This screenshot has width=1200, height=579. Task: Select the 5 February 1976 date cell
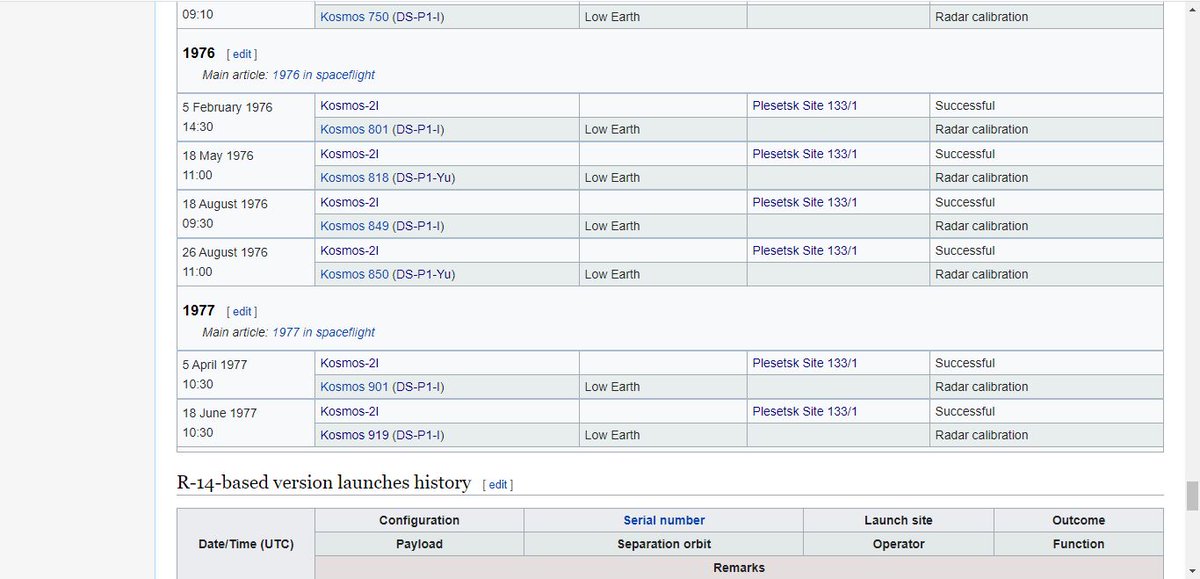coord(246,118)
